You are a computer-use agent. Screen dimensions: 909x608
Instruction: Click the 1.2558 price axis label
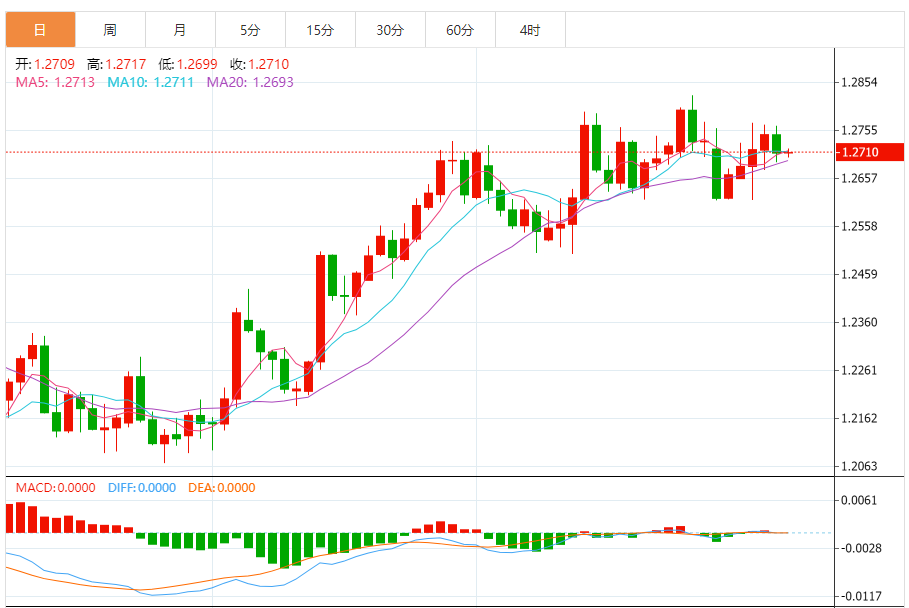pos(859,226)
